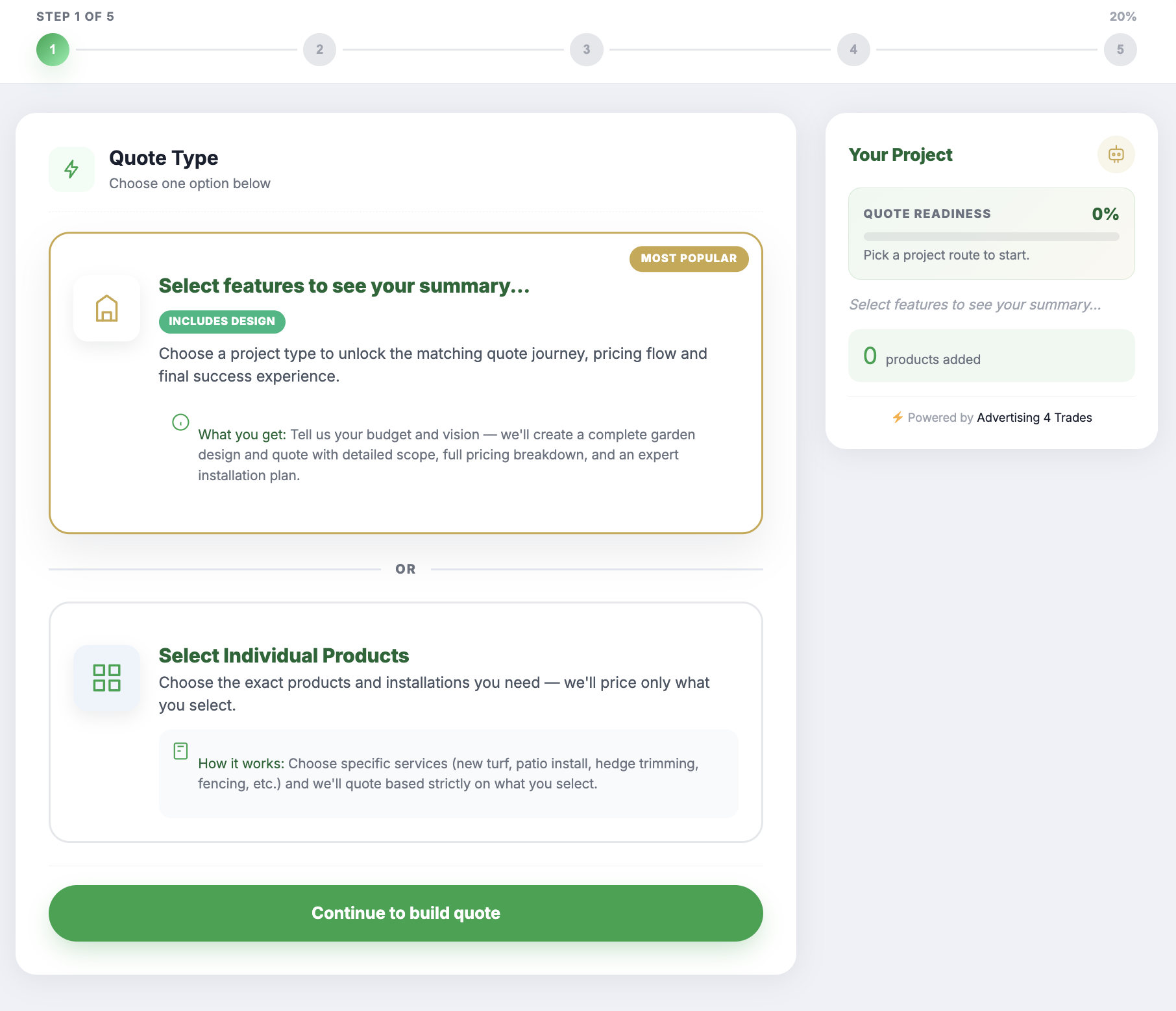Click the '0 products added' counter

click(991, 356)
